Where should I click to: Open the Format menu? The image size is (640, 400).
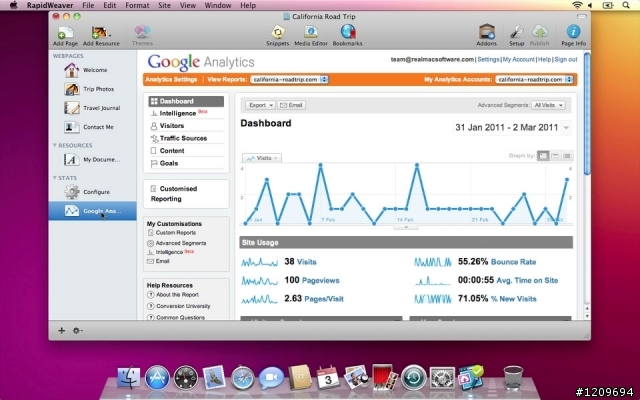click(137, 5)
